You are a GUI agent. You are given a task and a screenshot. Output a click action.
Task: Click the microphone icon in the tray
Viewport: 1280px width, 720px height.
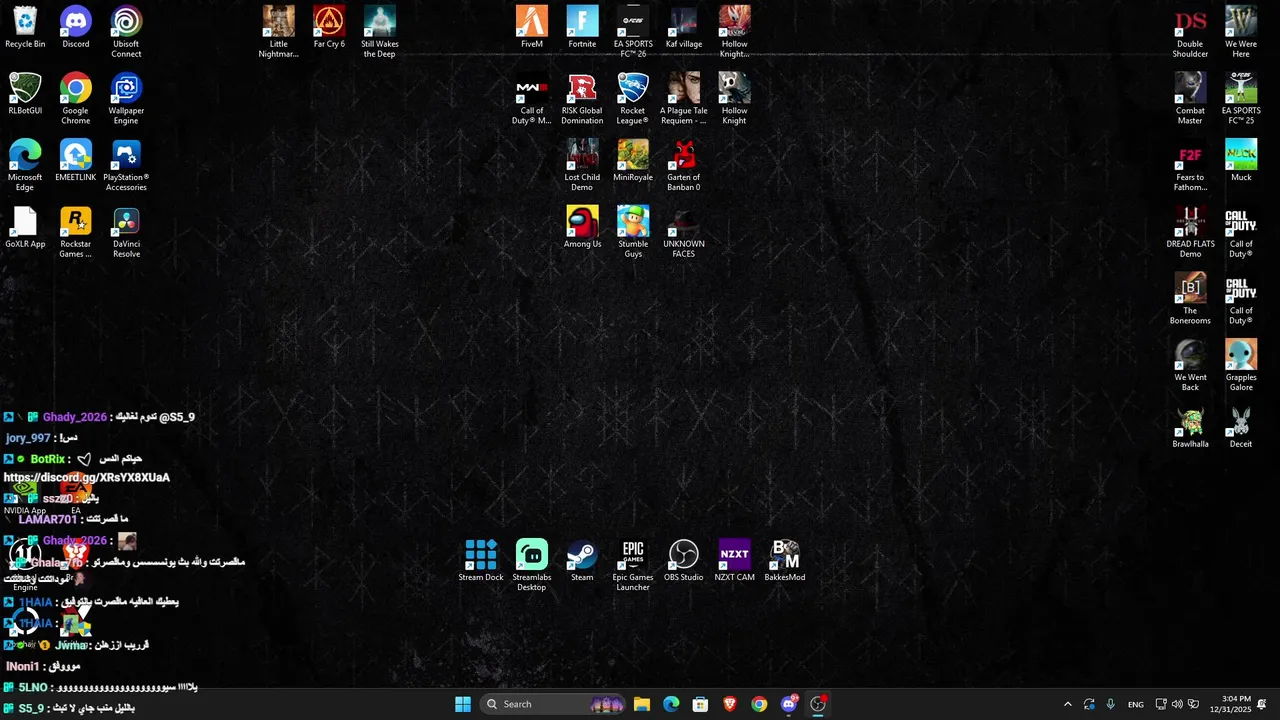click(1110, 704)
